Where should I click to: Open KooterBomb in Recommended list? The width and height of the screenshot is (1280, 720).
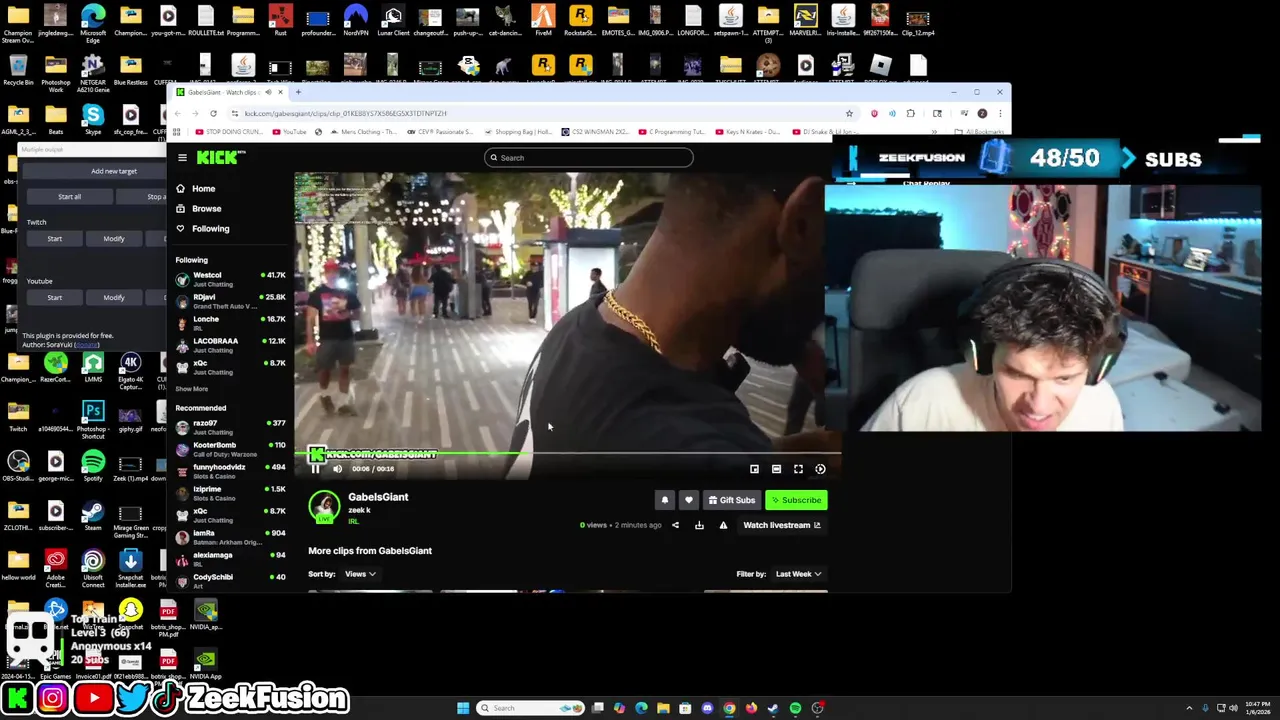pyautogui.click(x=230, y=449)
